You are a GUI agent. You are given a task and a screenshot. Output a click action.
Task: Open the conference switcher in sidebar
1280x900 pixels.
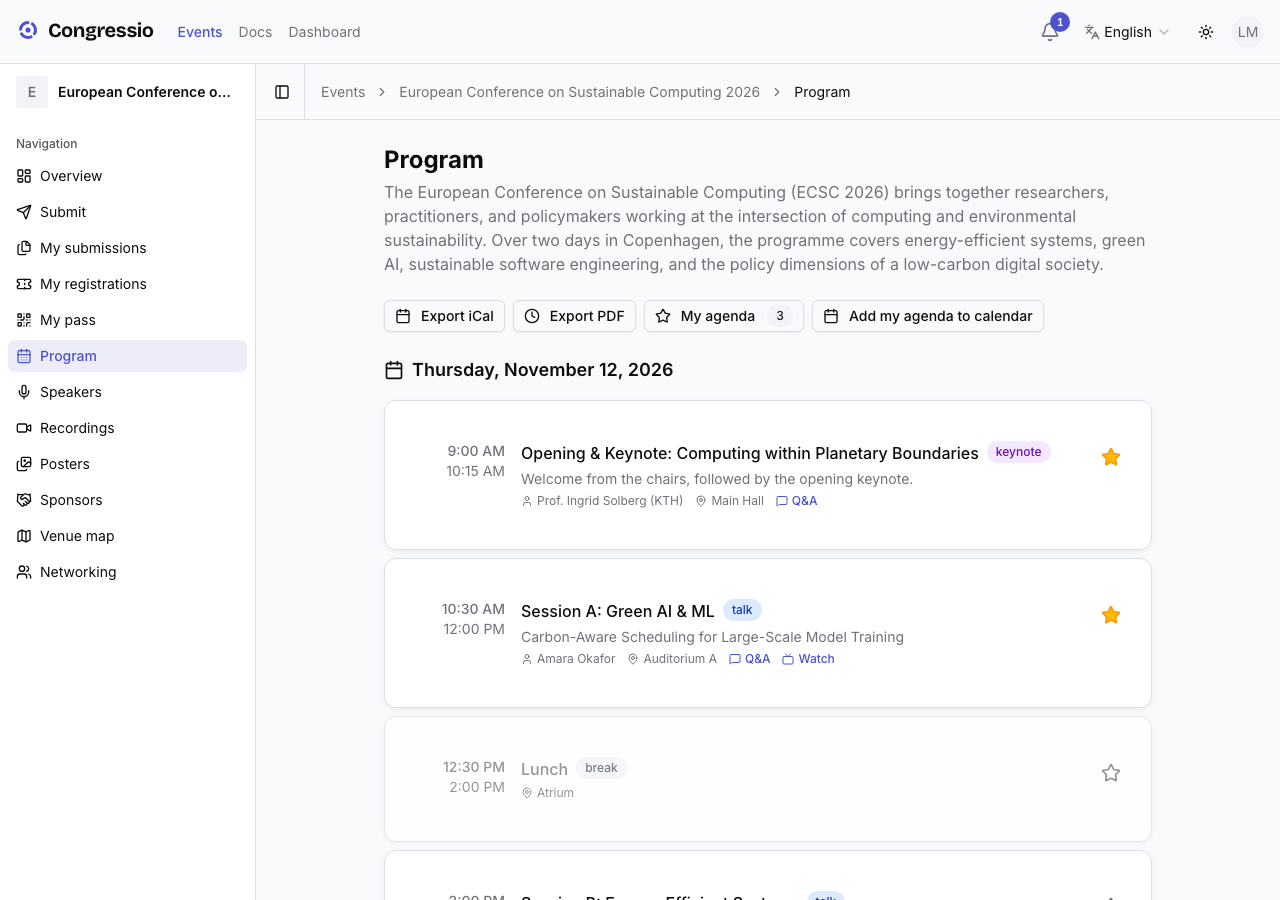(x=127, y=92)
